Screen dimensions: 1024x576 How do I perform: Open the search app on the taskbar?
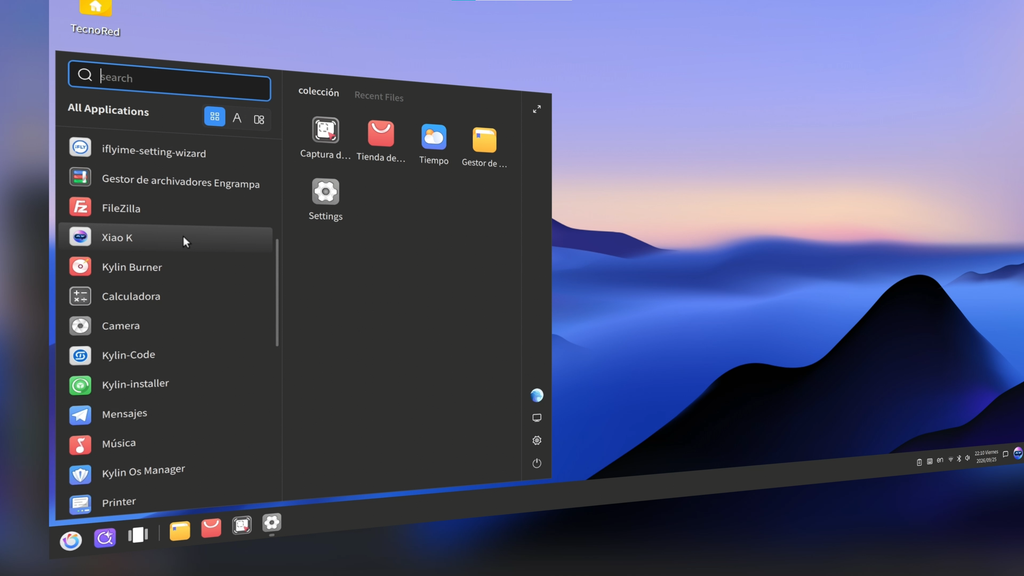point(105,537)
